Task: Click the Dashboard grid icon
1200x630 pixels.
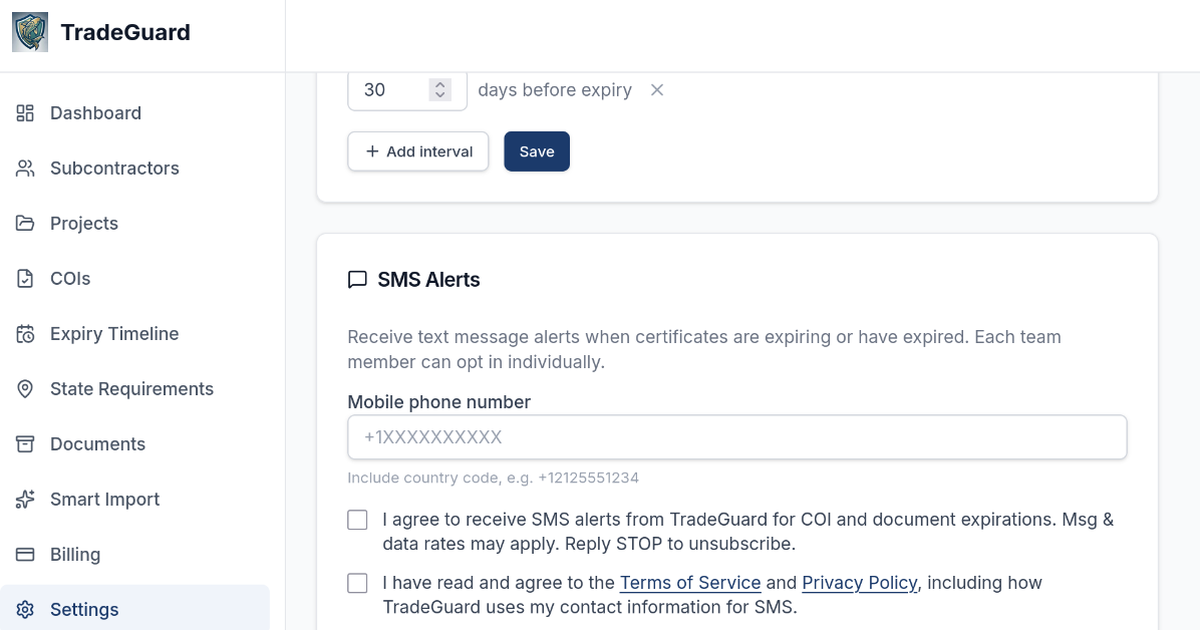Action: pos(26,113)
